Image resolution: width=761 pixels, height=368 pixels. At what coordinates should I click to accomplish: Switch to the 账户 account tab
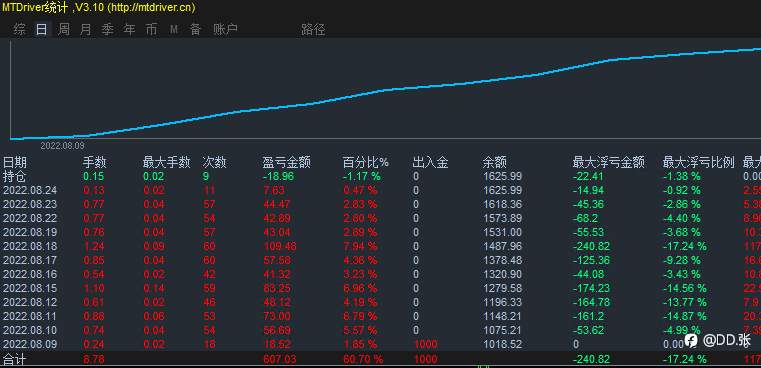(226, 30)
